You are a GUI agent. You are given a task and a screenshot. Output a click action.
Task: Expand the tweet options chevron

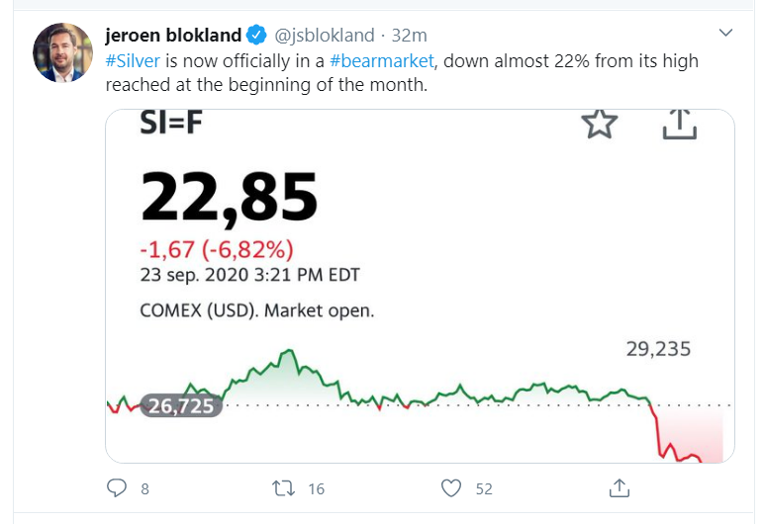coord(727,33)
